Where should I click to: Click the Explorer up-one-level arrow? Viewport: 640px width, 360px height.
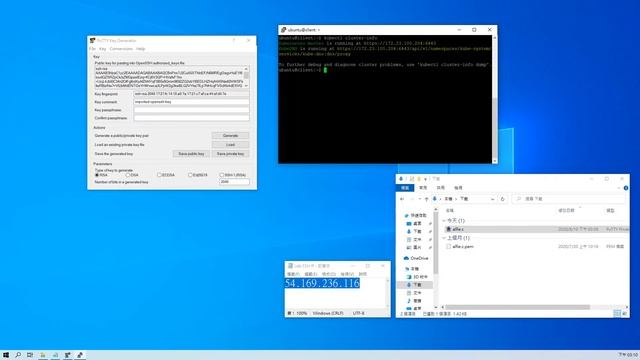[x=426, y=199]
